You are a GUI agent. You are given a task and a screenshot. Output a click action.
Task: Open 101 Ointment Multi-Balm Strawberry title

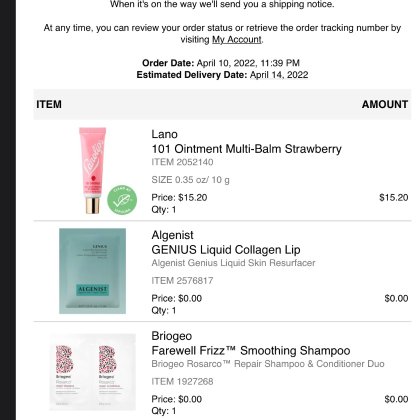click(x=246, y=149)
